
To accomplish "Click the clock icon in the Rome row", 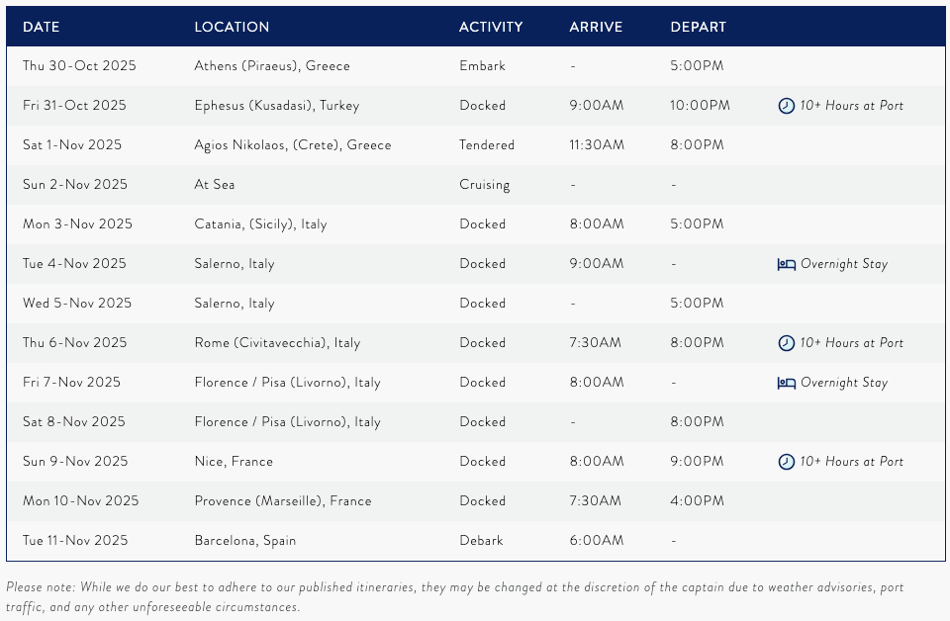I will (786, 343).
